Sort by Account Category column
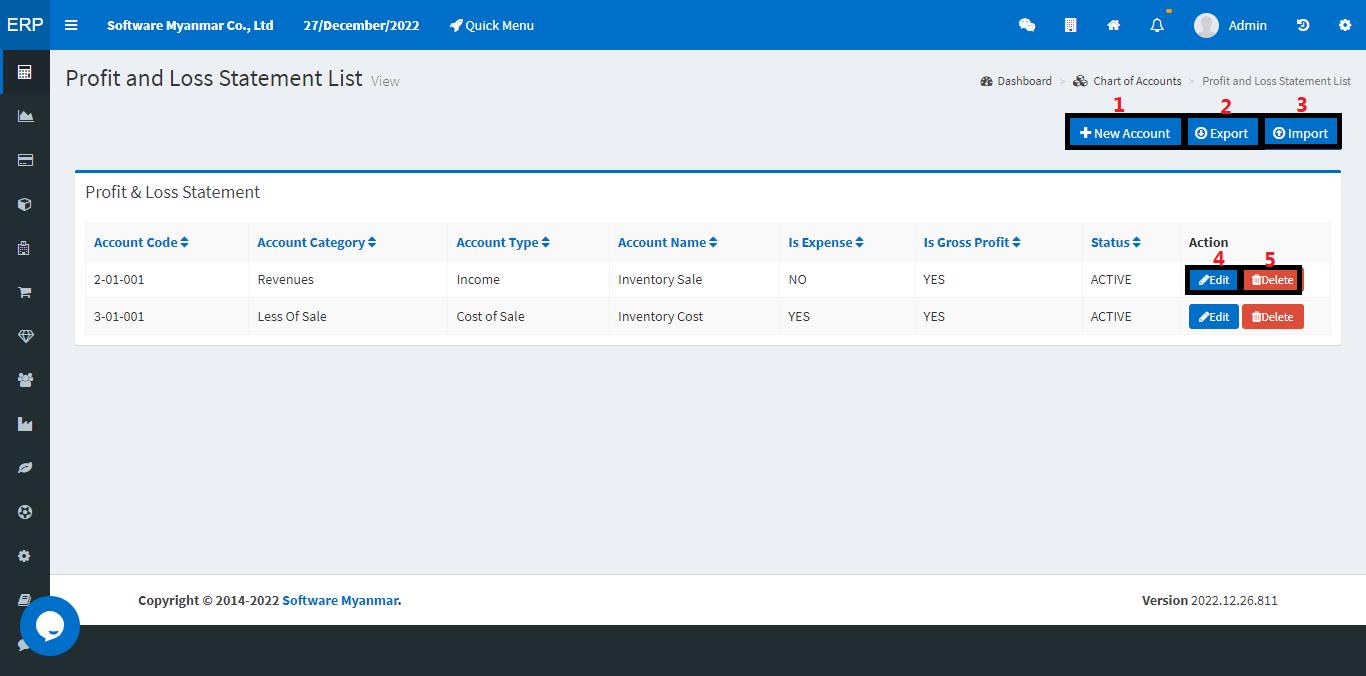Viewport: 1366px width, 676px height. [316, 242]
